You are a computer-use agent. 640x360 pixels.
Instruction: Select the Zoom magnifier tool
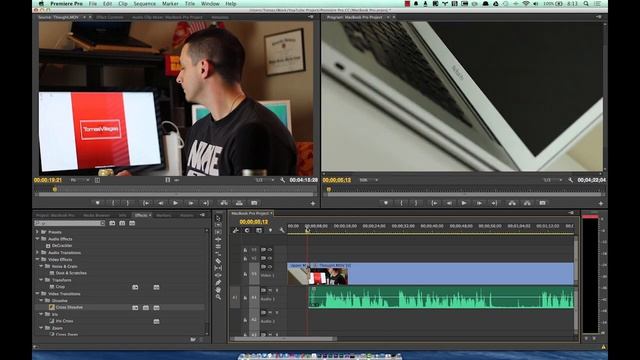click(218, 297)
